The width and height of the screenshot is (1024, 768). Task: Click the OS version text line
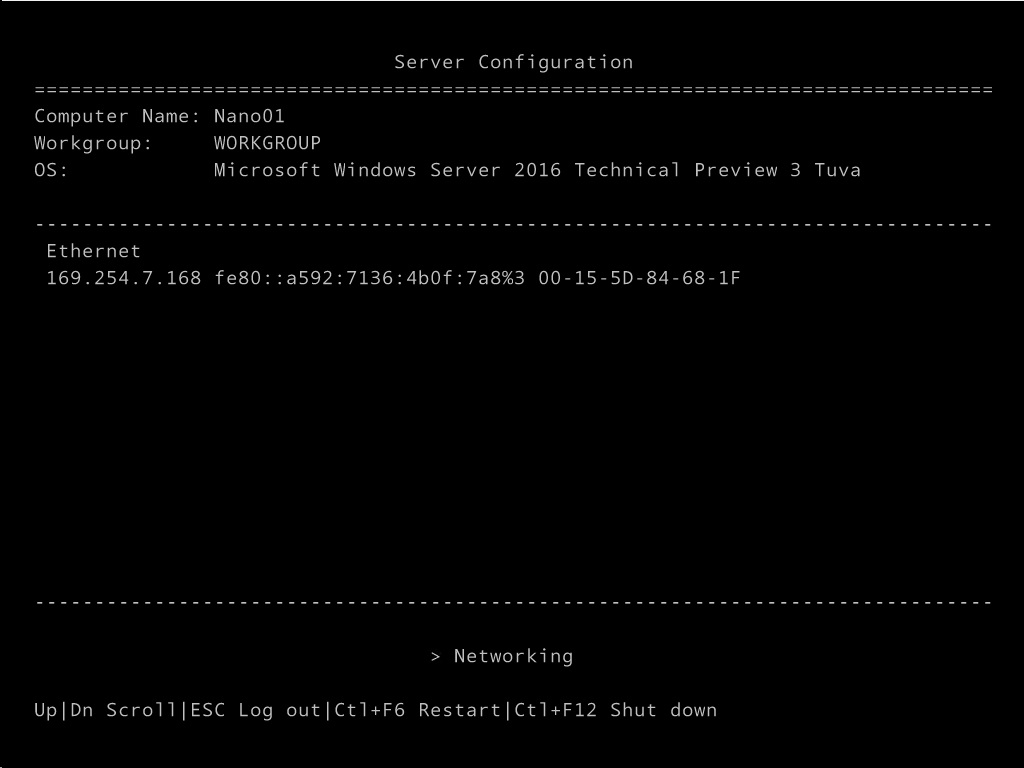click(x=537, y=170)
